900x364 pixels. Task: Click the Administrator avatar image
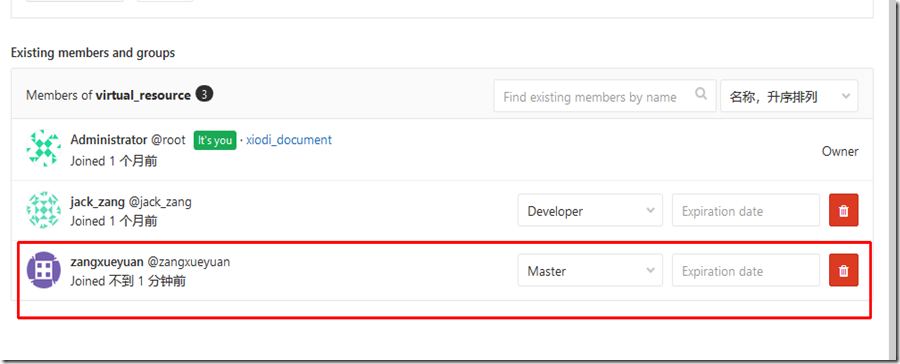click(x=44, y=149)
